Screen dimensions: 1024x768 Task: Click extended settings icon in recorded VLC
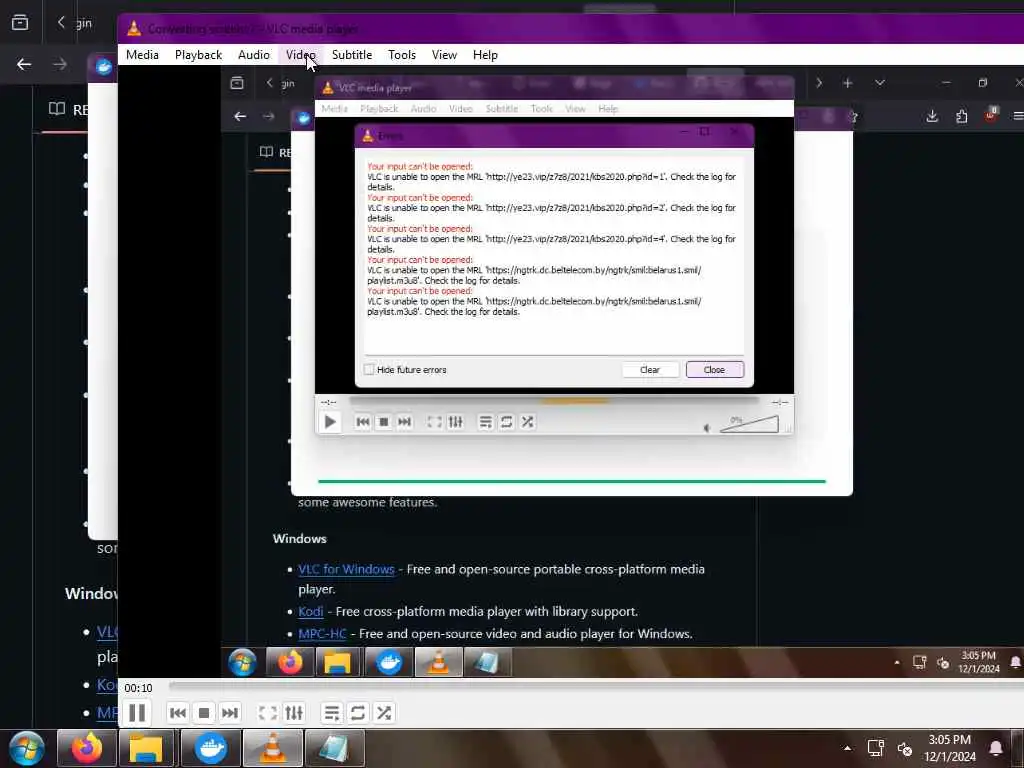tap(456, 422)
